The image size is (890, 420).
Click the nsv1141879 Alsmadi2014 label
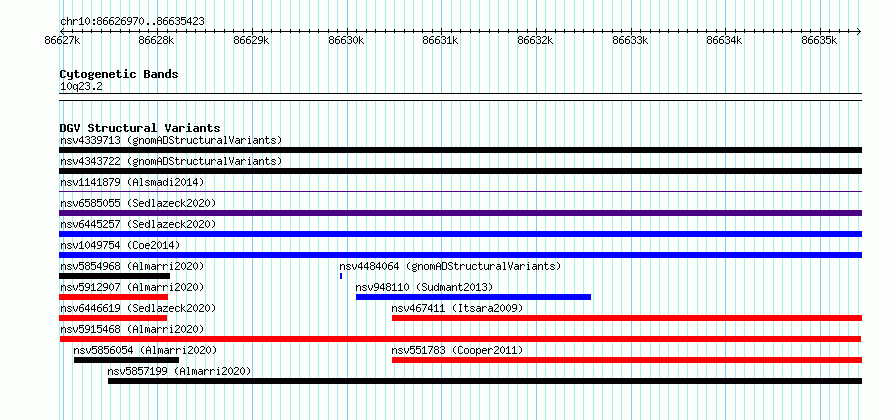(132, 182)
